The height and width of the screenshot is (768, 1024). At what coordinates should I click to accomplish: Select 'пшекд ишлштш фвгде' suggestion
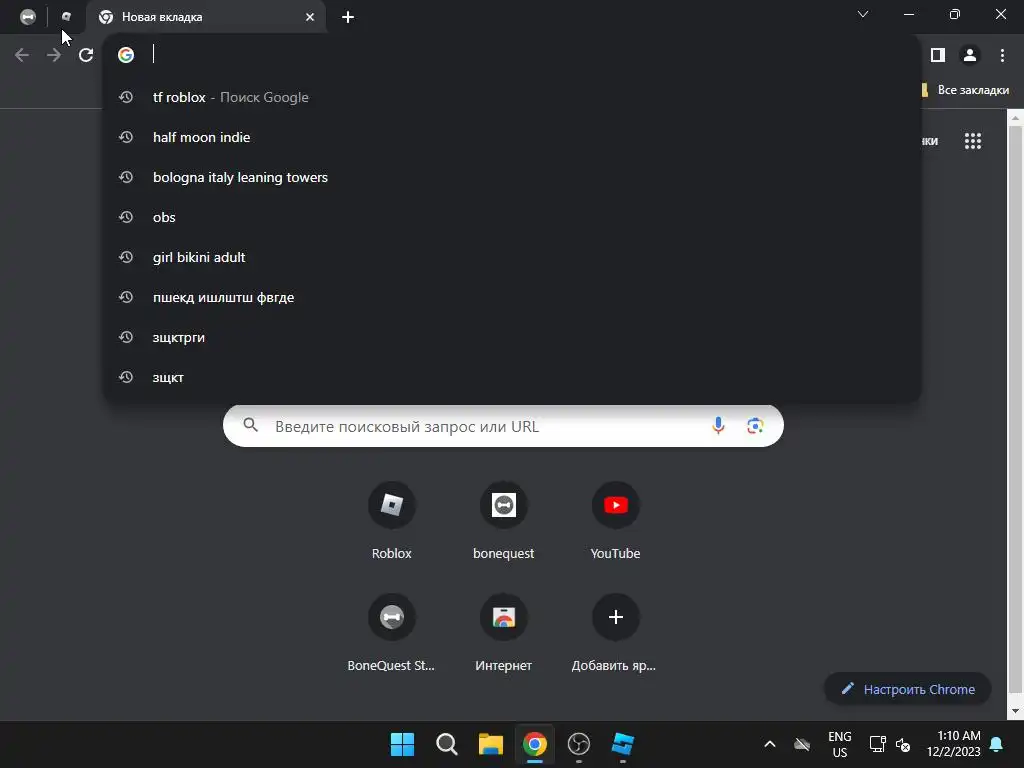[512, 297]
